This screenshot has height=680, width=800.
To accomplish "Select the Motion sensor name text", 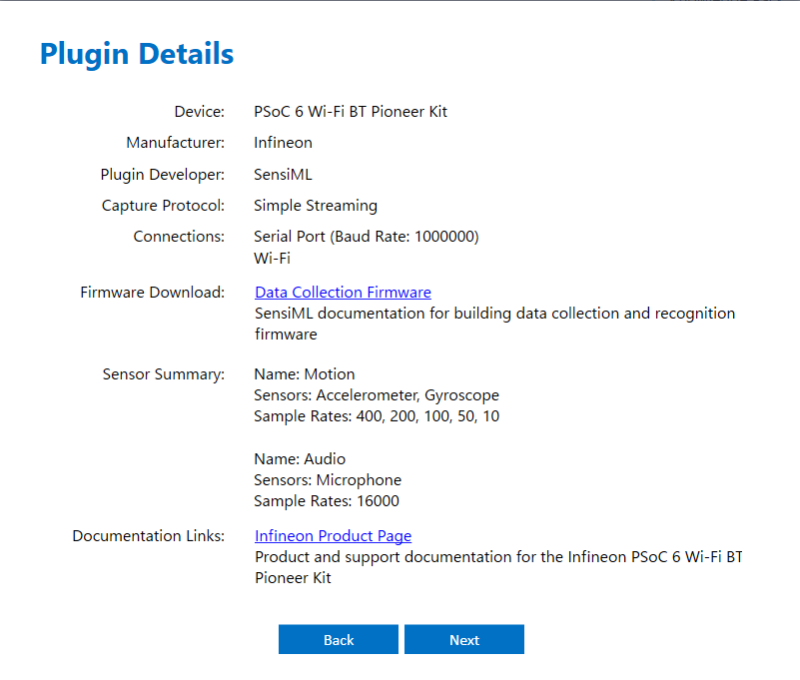I will point(304,374).
